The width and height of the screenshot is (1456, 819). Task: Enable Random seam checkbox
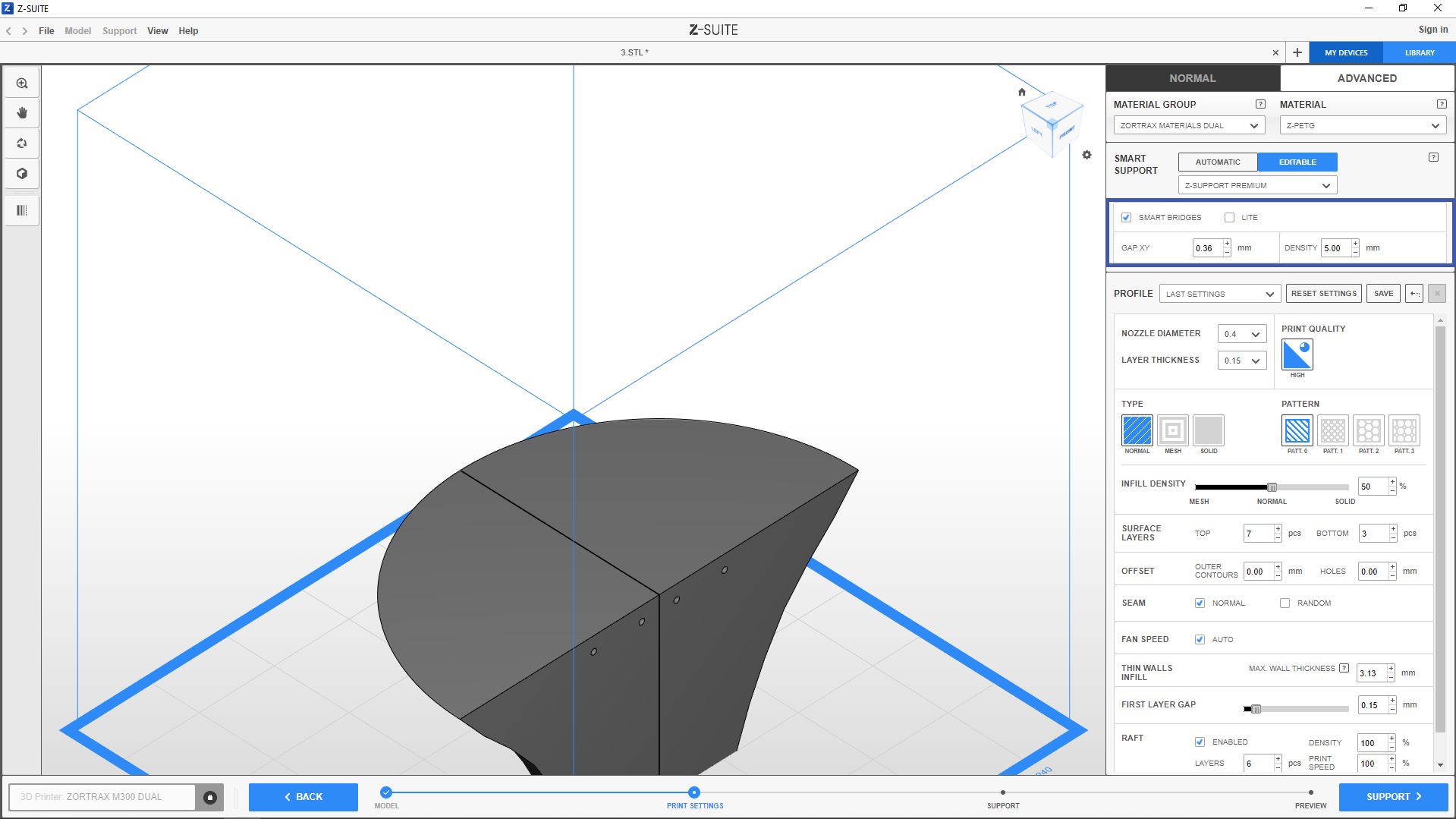pos(1285,603)
